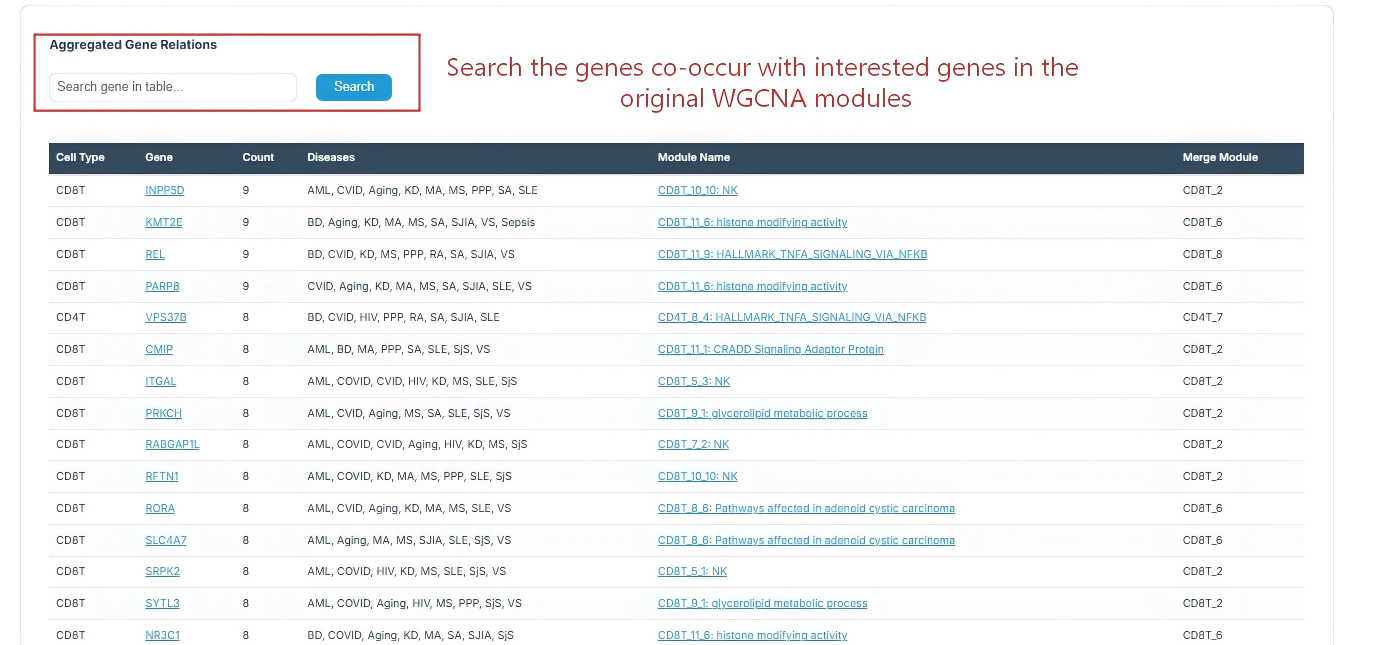The image size is (1383, 645).
Task: Open the REL gene page
Action: [x=155, y=254]
